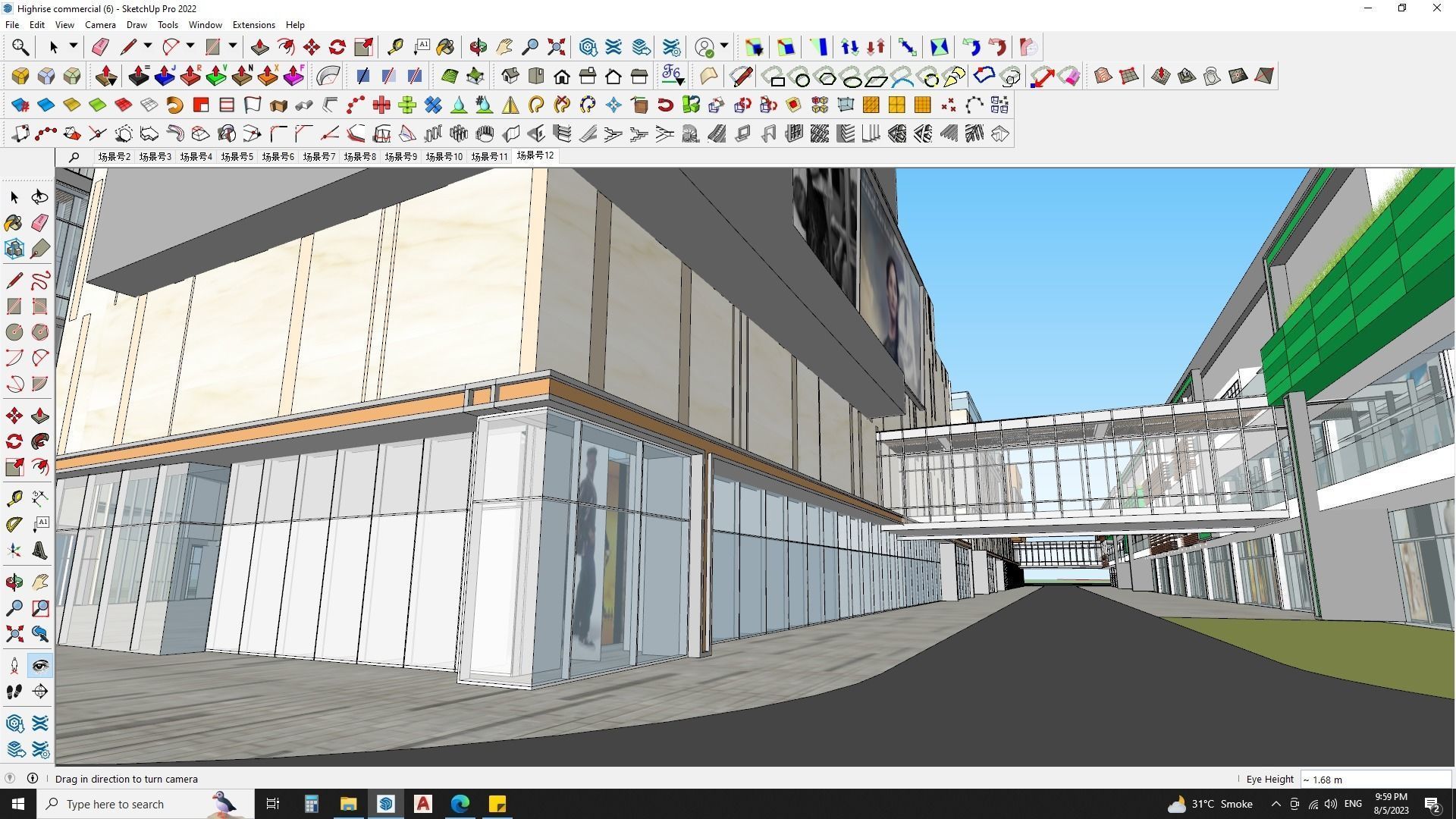Open the Camera menu

click(x=100, y=25)
